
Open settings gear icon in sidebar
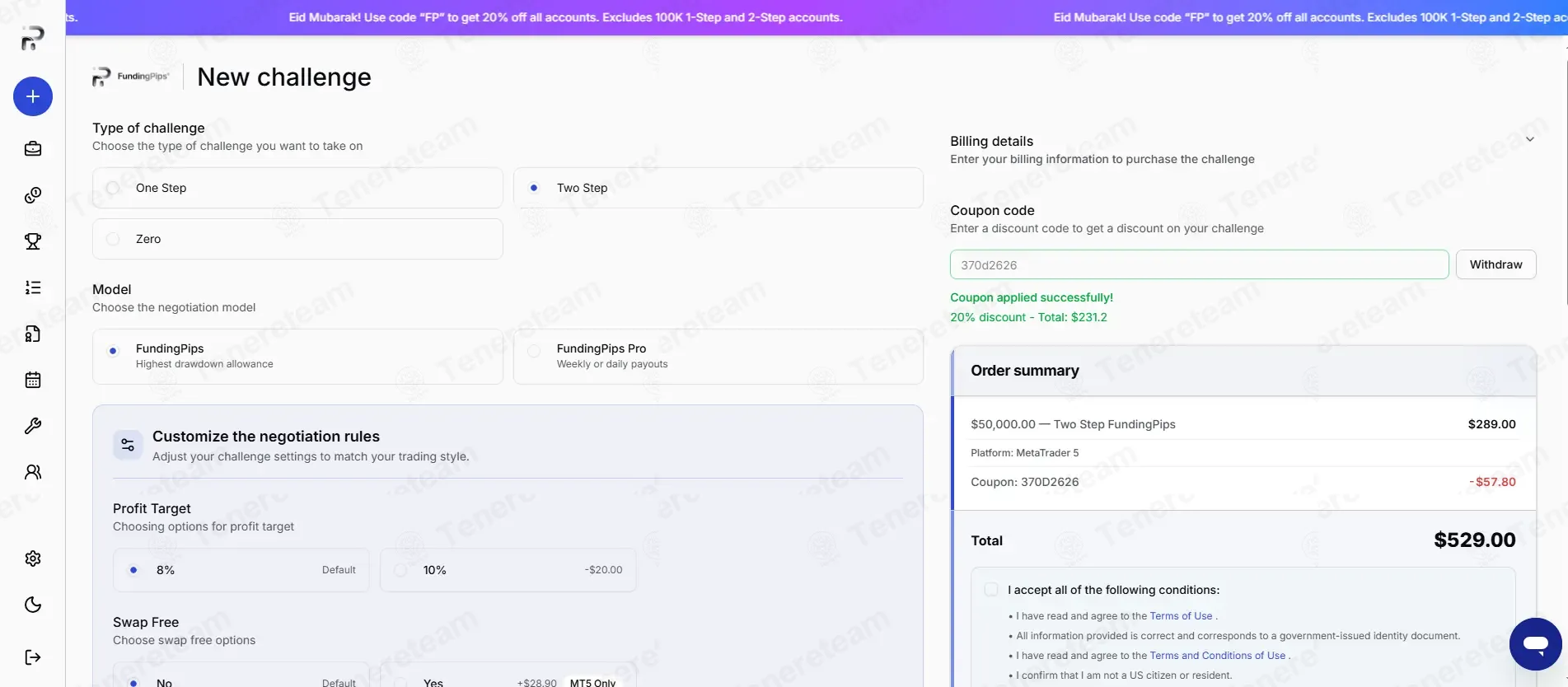point(33,558)
